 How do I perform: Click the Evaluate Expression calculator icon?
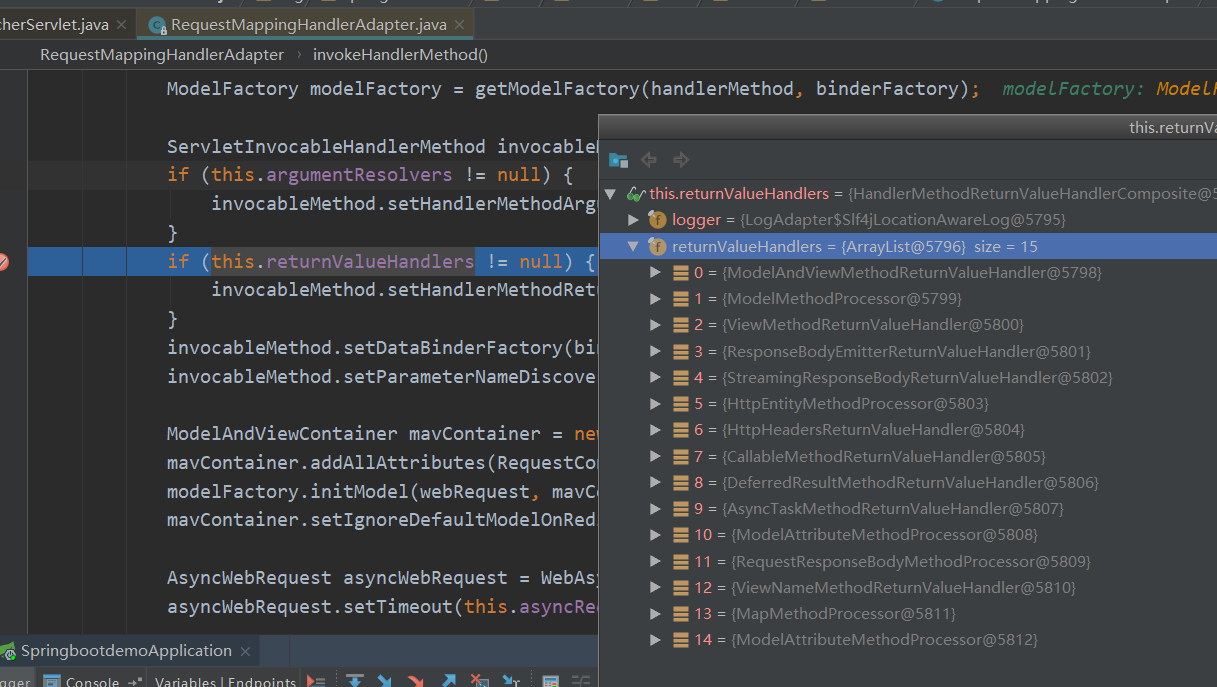pyautogui.click(x=550, y=681)
